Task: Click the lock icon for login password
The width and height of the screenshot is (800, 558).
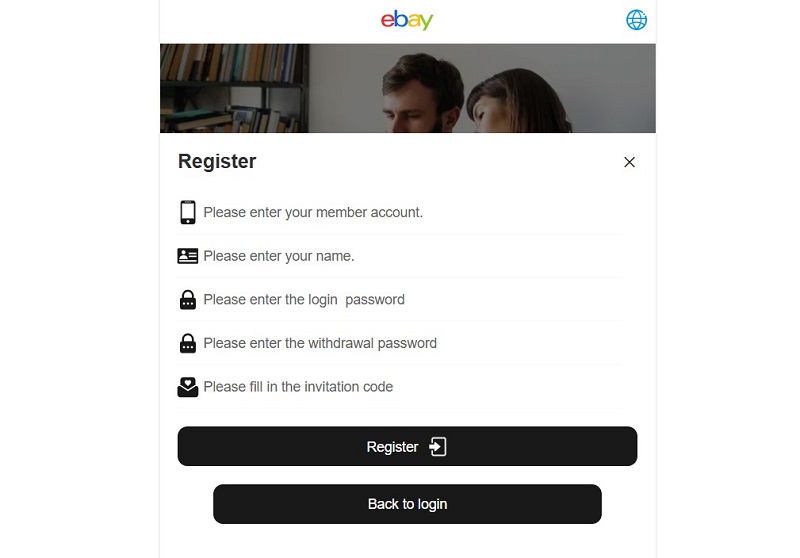Action: (x=187, y=299)
